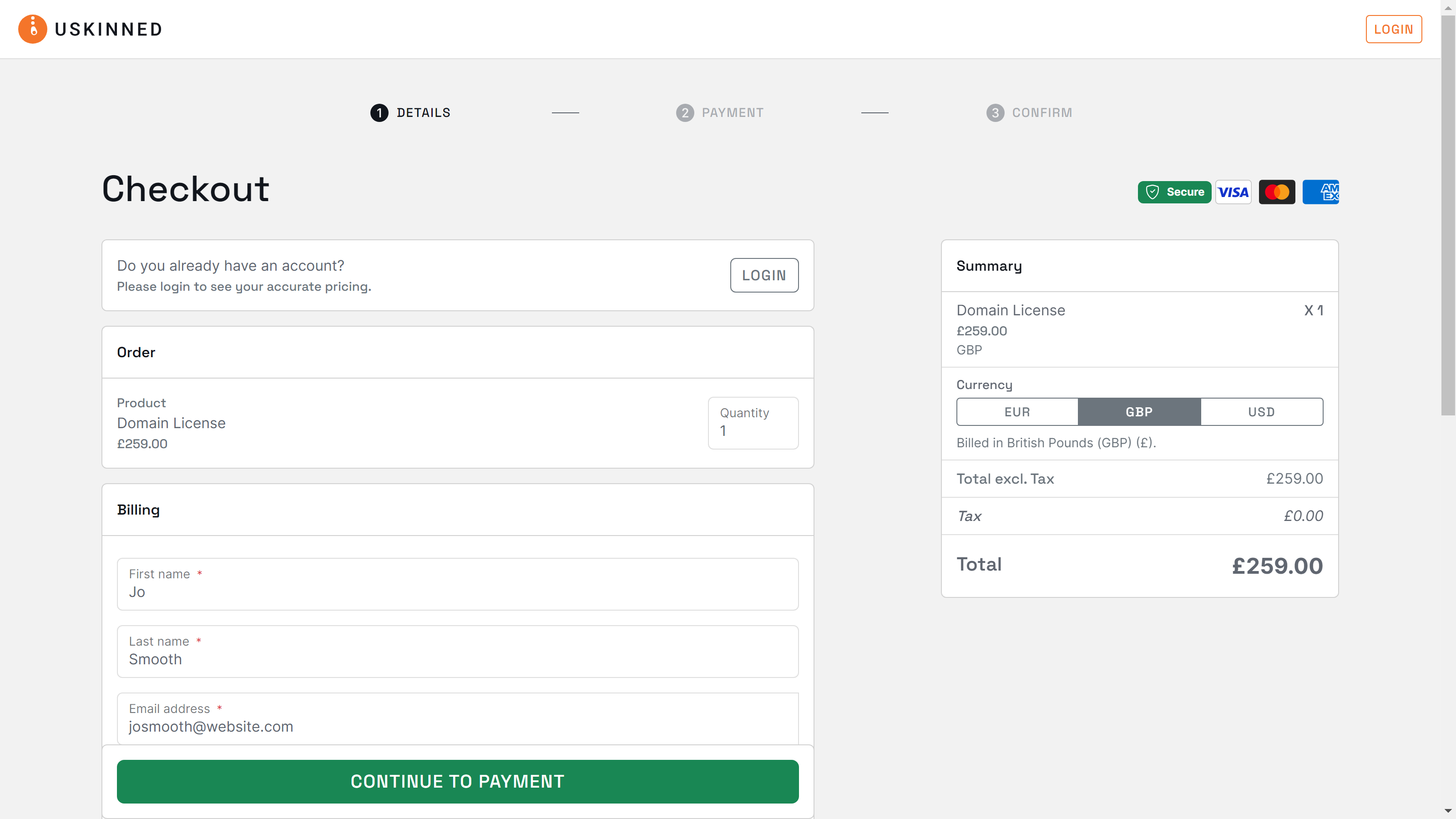
Task: Click the step 1 Details circle
Action: [x=379, y=112]
